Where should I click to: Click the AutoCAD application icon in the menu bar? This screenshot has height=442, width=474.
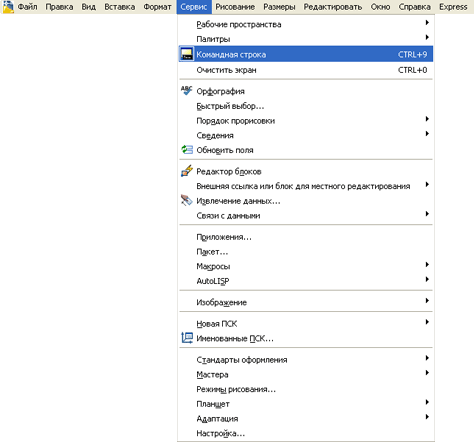pyautogui.click(x=8, y=7)
